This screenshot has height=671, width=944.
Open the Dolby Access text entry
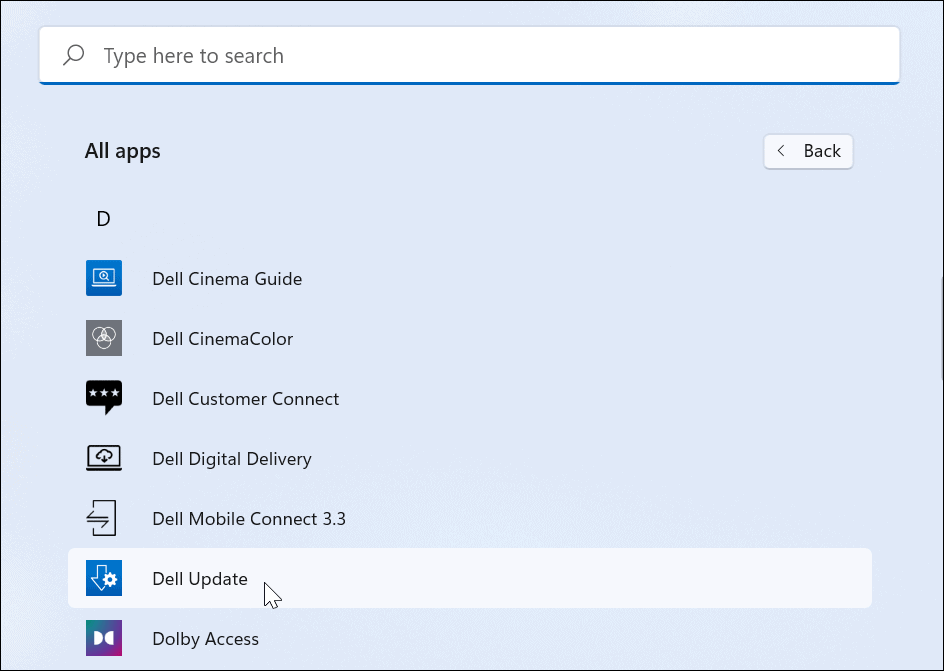tap(205, 639)
